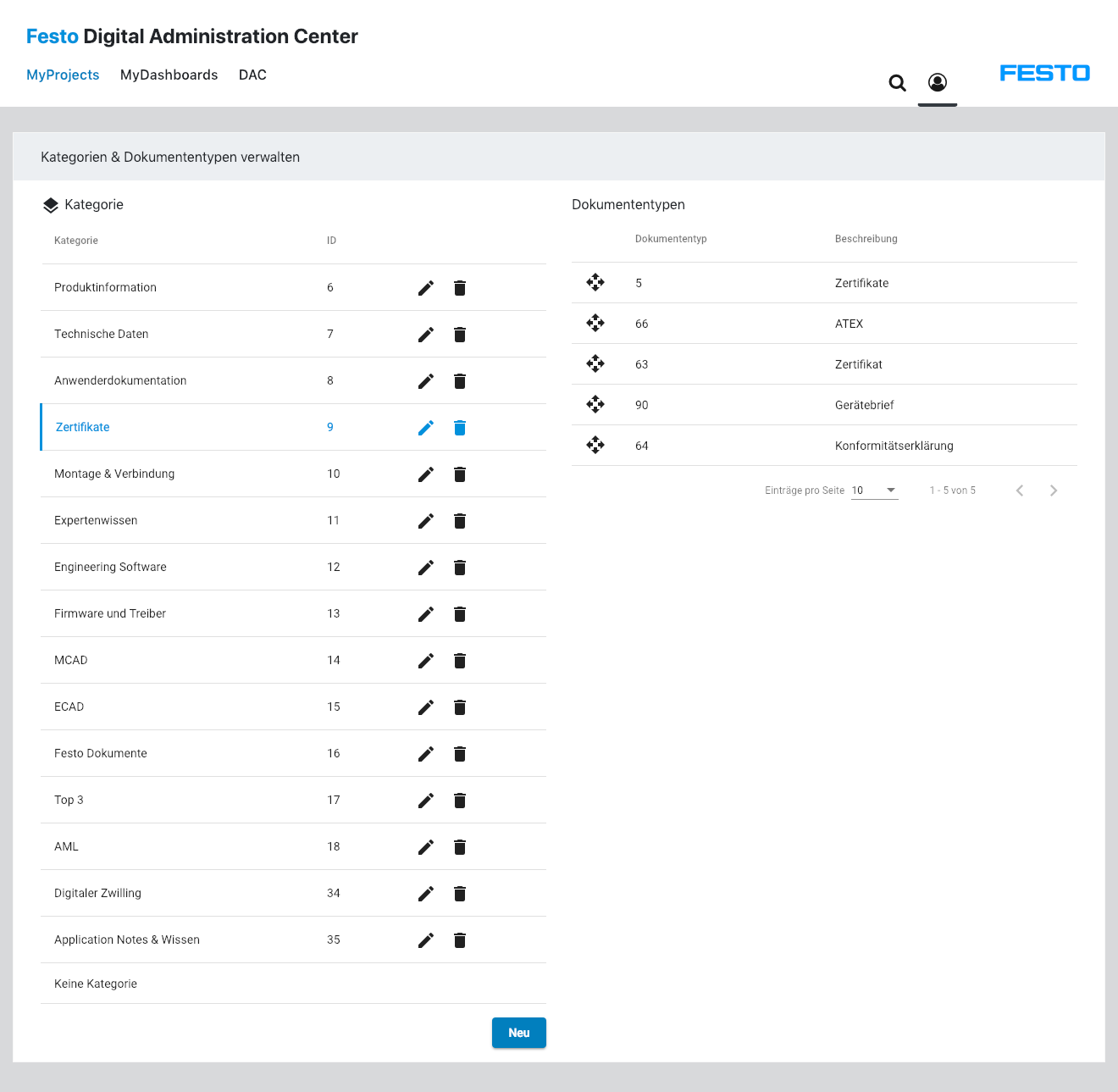Screen dimensions: 1118x1092
Task: Go to the previous page of document types
Action: coord(1020,490)
